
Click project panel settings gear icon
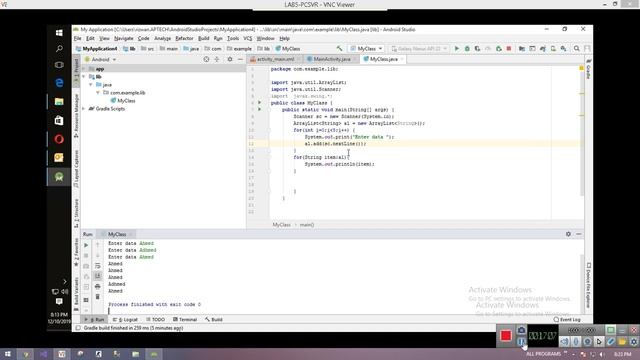point(230,60)
